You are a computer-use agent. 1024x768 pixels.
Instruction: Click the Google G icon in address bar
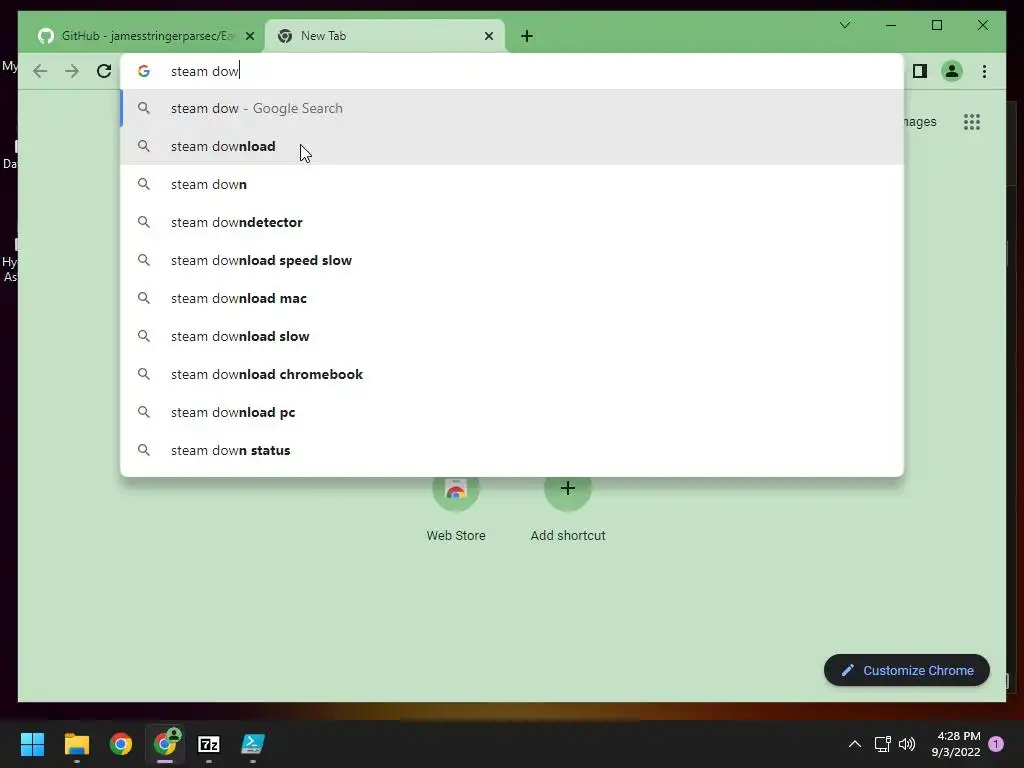pos(144,71)
